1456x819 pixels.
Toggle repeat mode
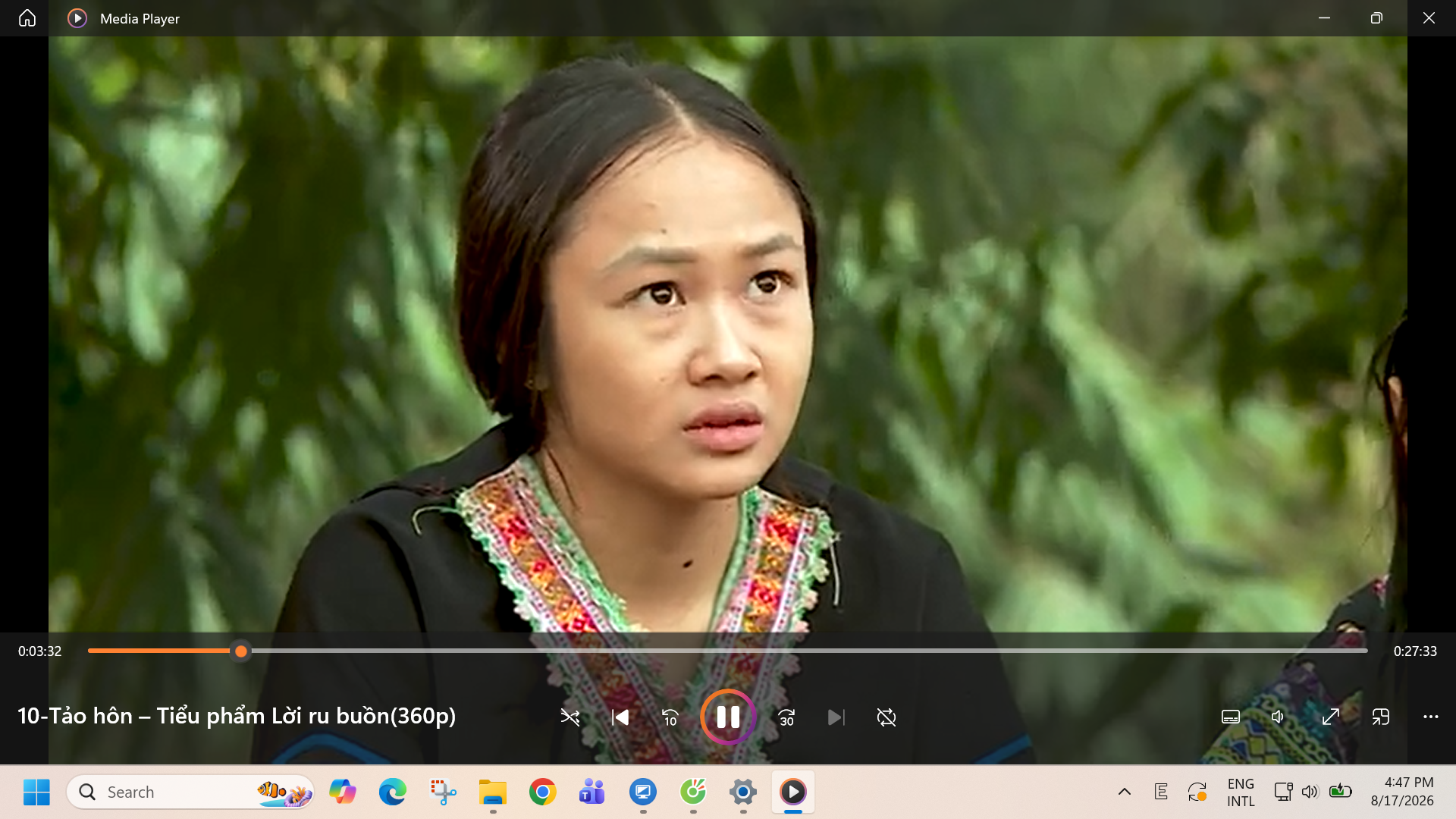886,717
